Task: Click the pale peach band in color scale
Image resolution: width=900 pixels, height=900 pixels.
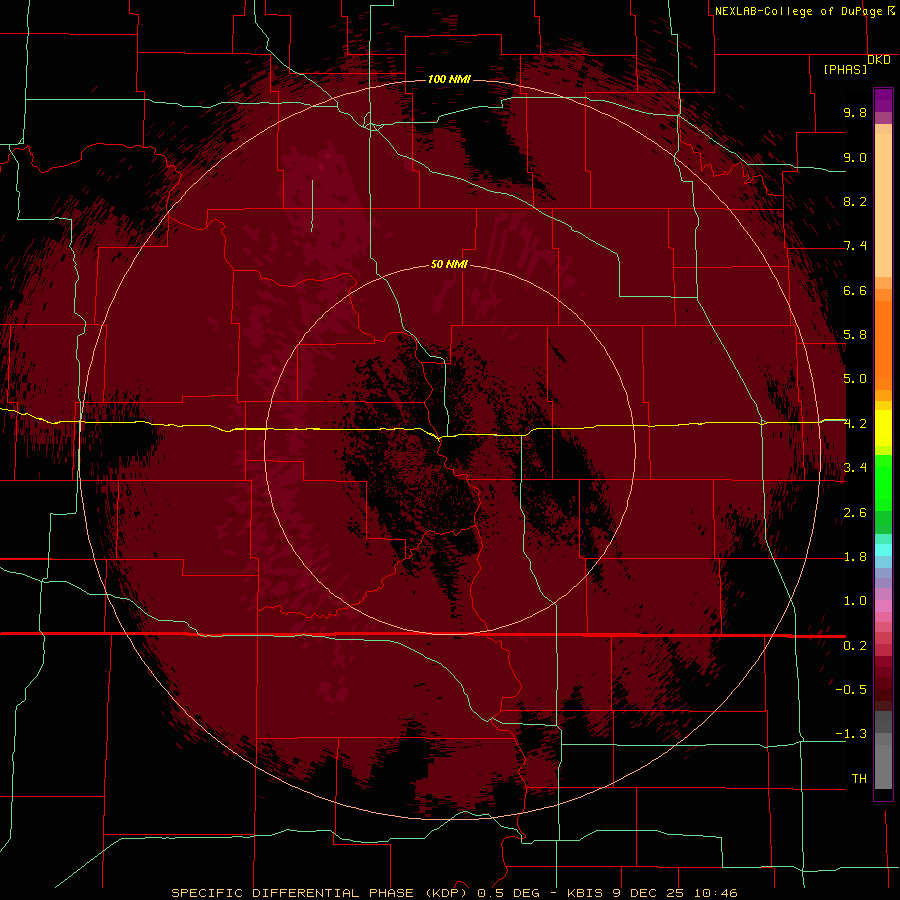Action: [883, 205]
